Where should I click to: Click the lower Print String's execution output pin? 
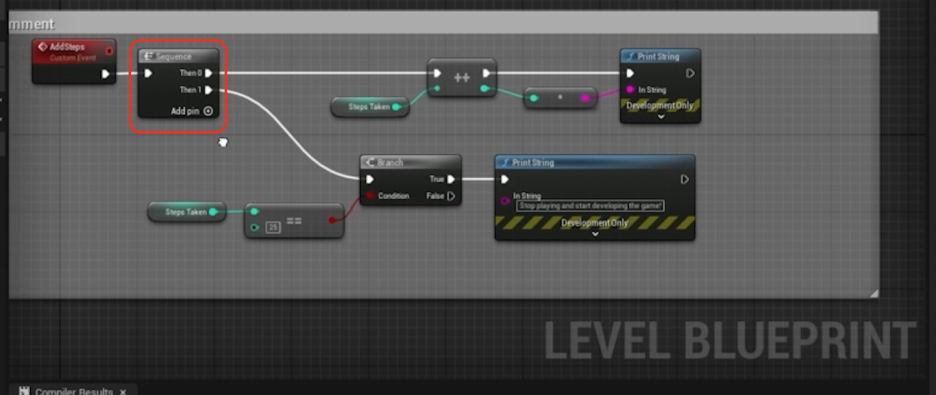pyautogui.click(x=685, y=179)
